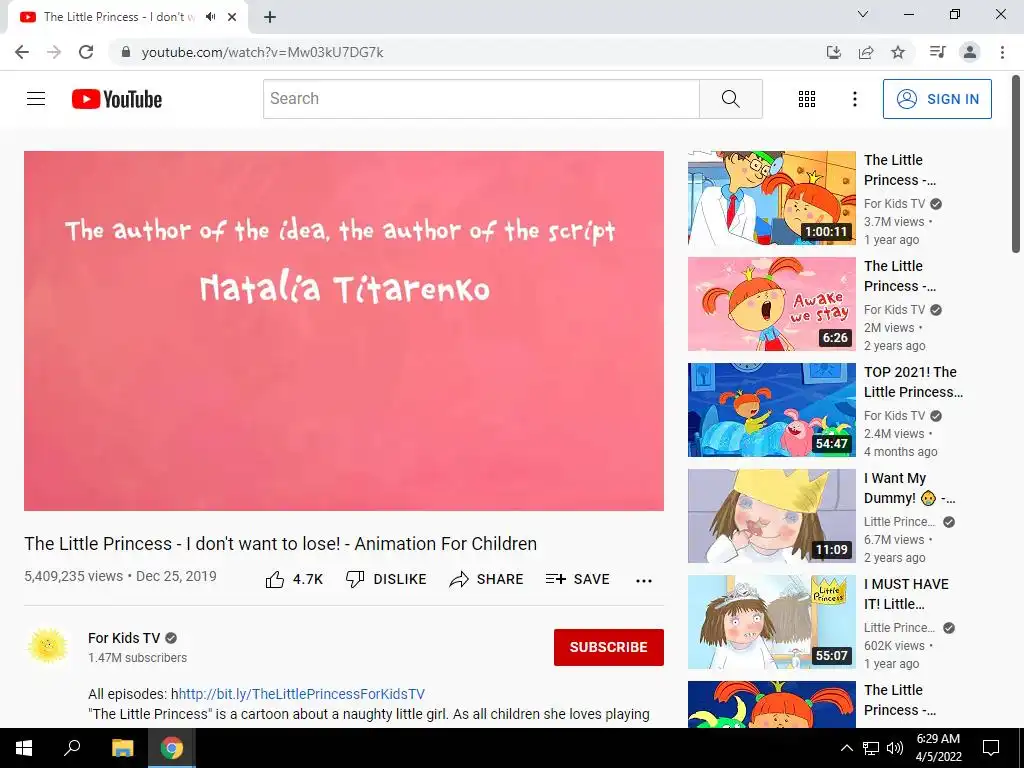The image size is (1024, 768).
Task: Open the Windows Start menu
Action: click(24, 748)
